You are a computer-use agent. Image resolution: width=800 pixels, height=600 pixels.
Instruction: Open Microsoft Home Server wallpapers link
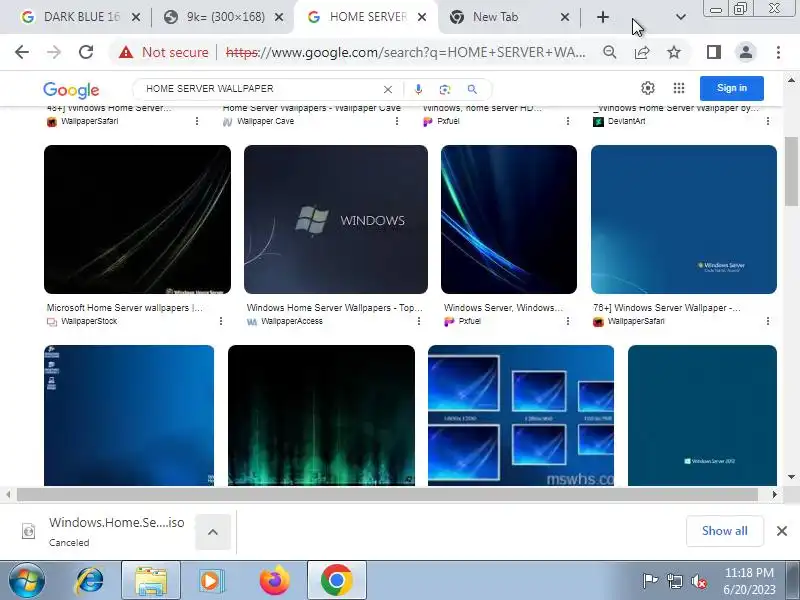point(124,308)
